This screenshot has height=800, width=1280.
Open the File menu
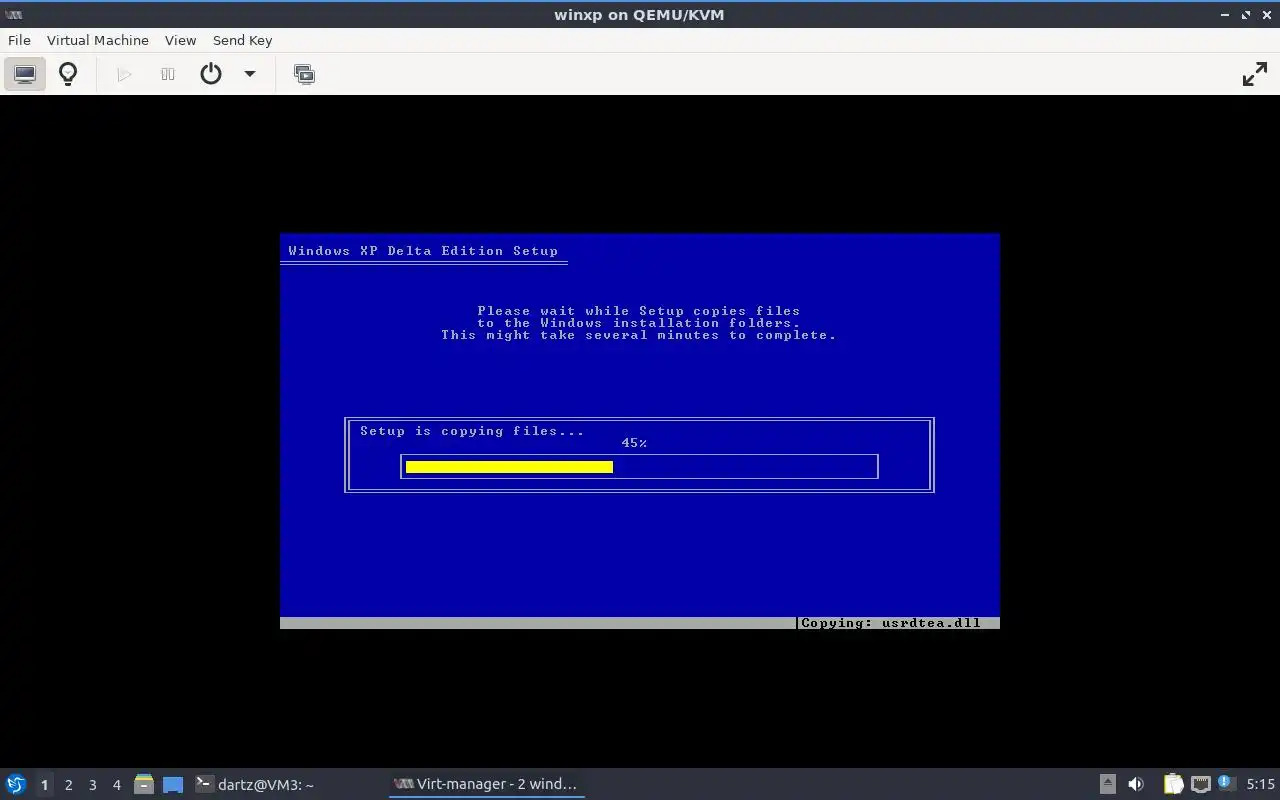click(x=19, y=40)
